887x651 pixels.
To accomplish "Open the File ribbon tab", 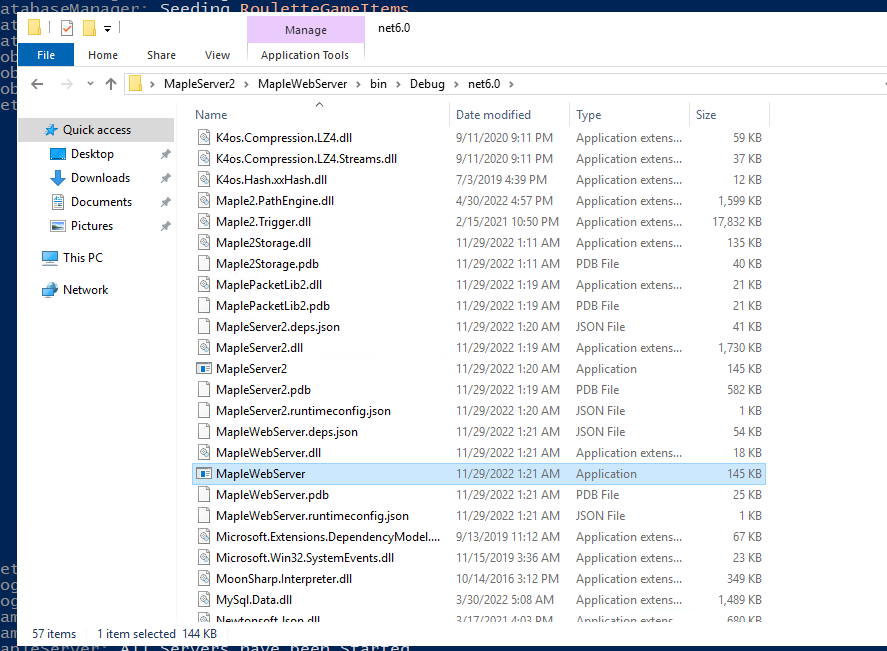I will [x=46, y=55].
